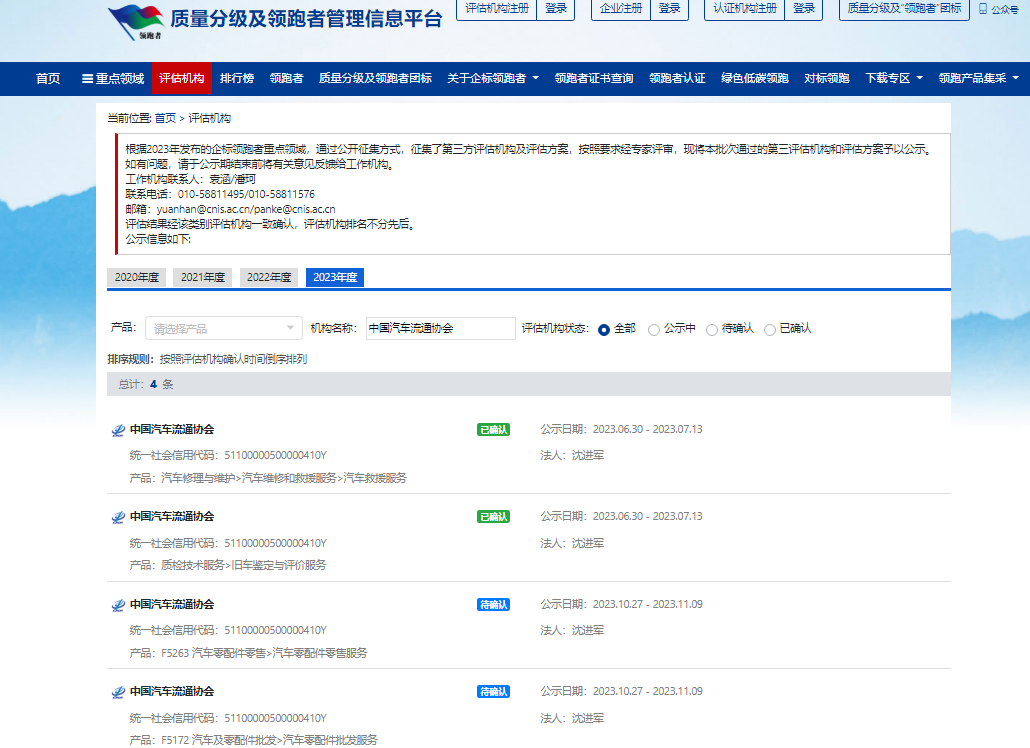Click the 机构名称 search input field
1030x748 pixels.
(440, 328)
